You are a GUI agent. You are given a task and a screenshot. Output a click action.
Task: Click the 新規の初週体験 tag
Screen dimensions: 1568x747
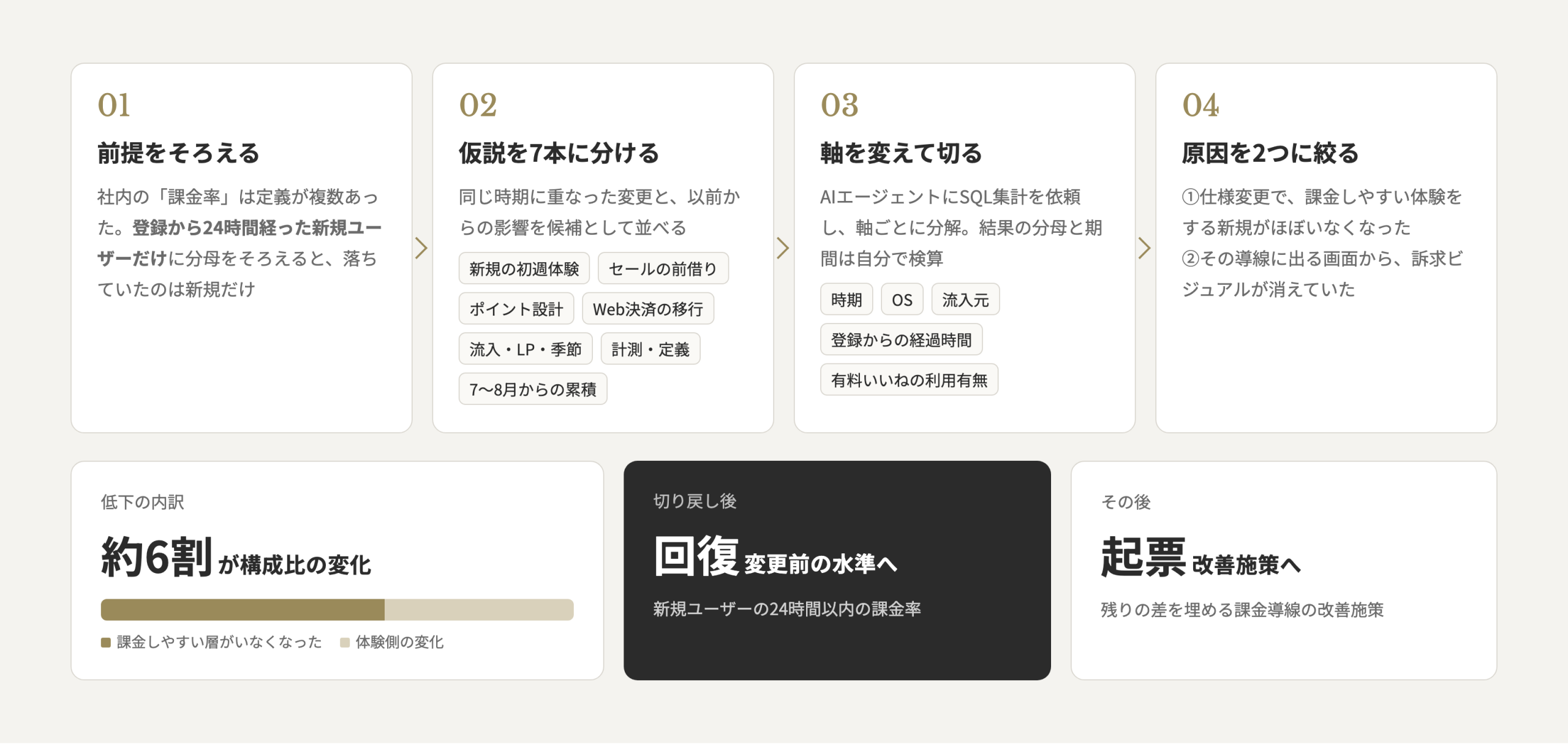point(524,268)
